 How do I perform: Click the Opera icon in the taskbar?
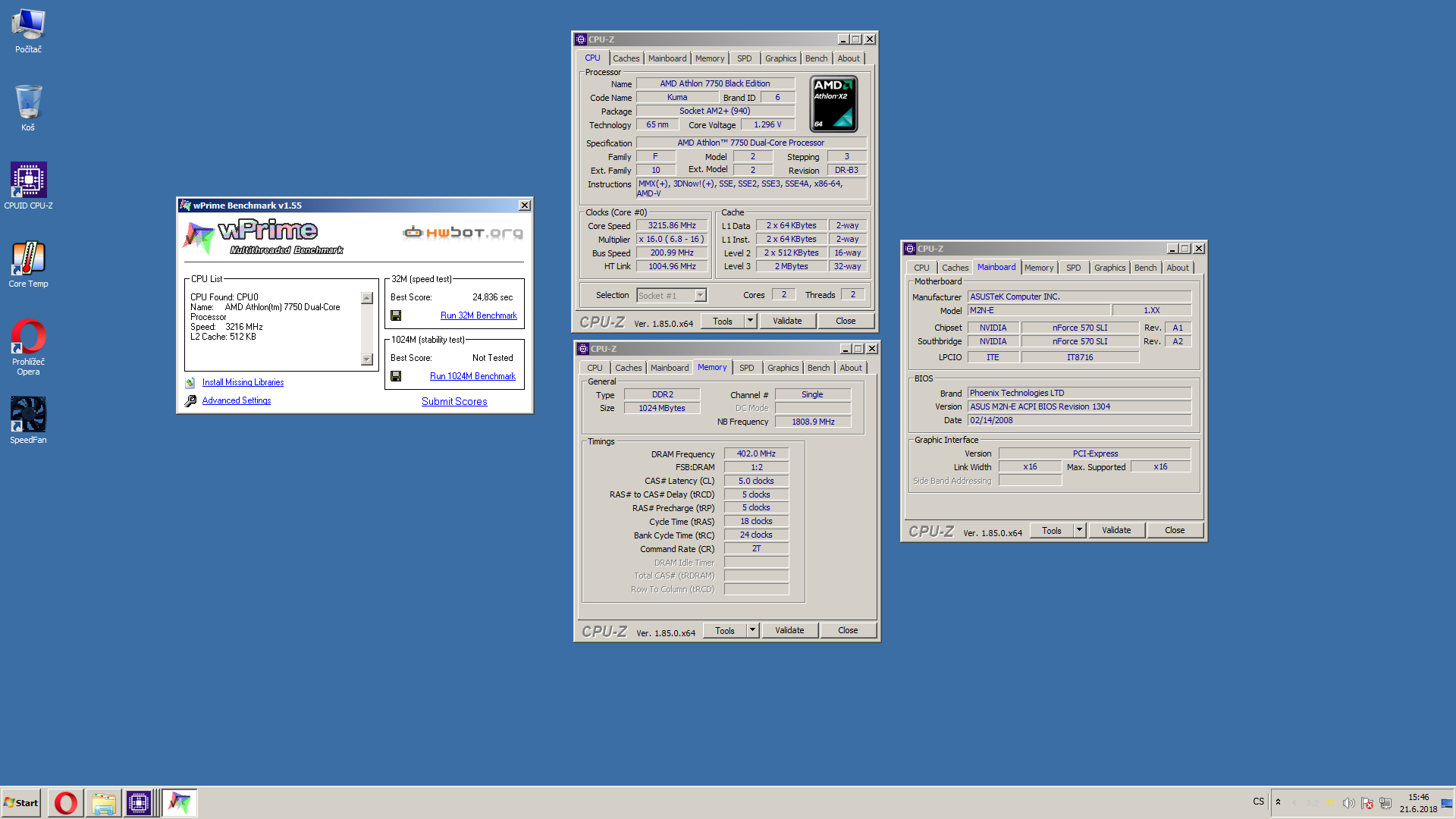[66, 803]
